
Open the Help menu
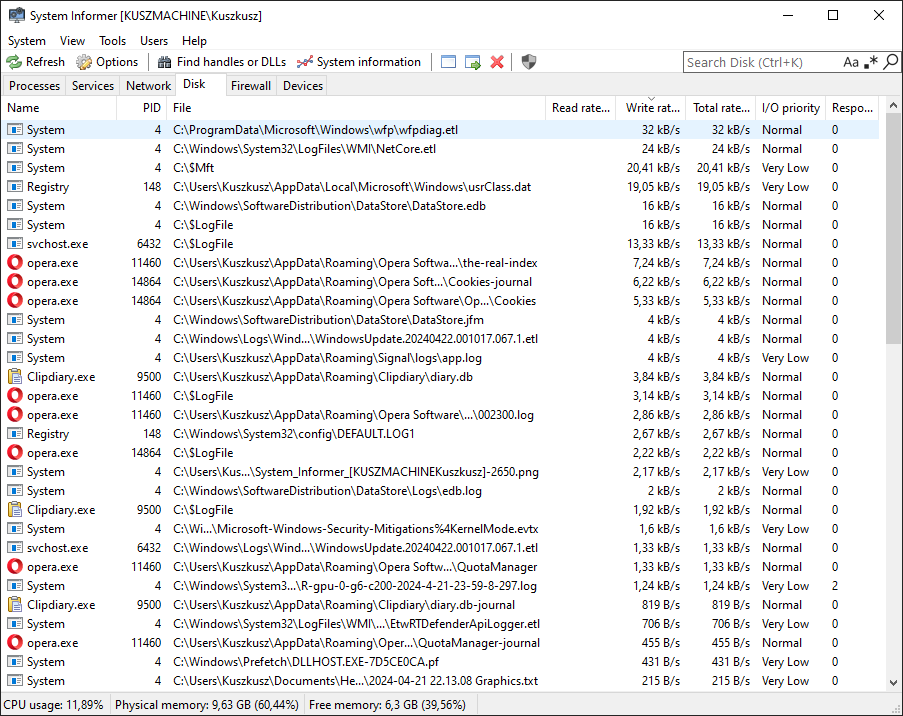[x=194, y=41]
